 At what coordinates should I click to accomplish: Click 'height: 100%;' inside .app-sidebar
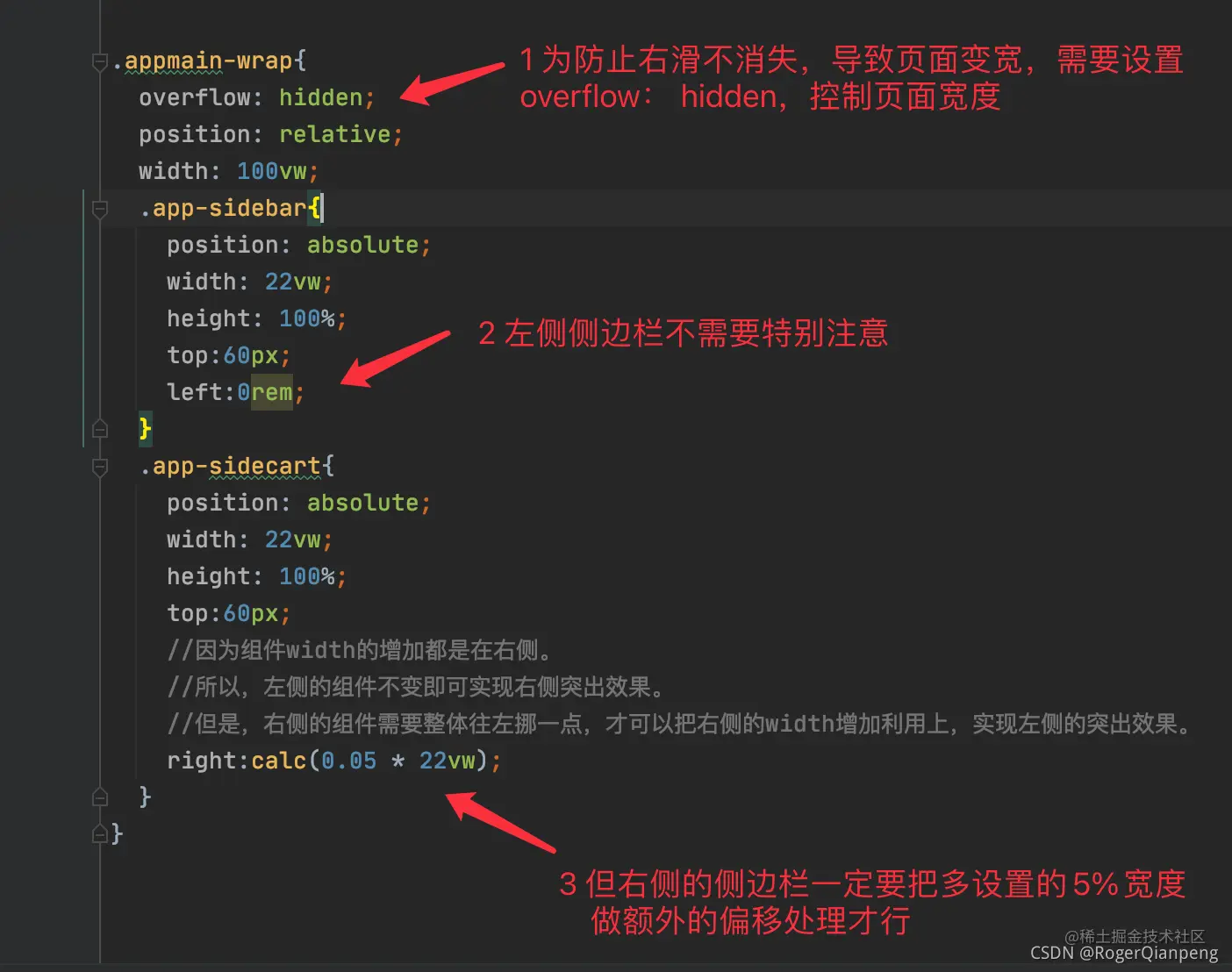click(x=256, y=318)
